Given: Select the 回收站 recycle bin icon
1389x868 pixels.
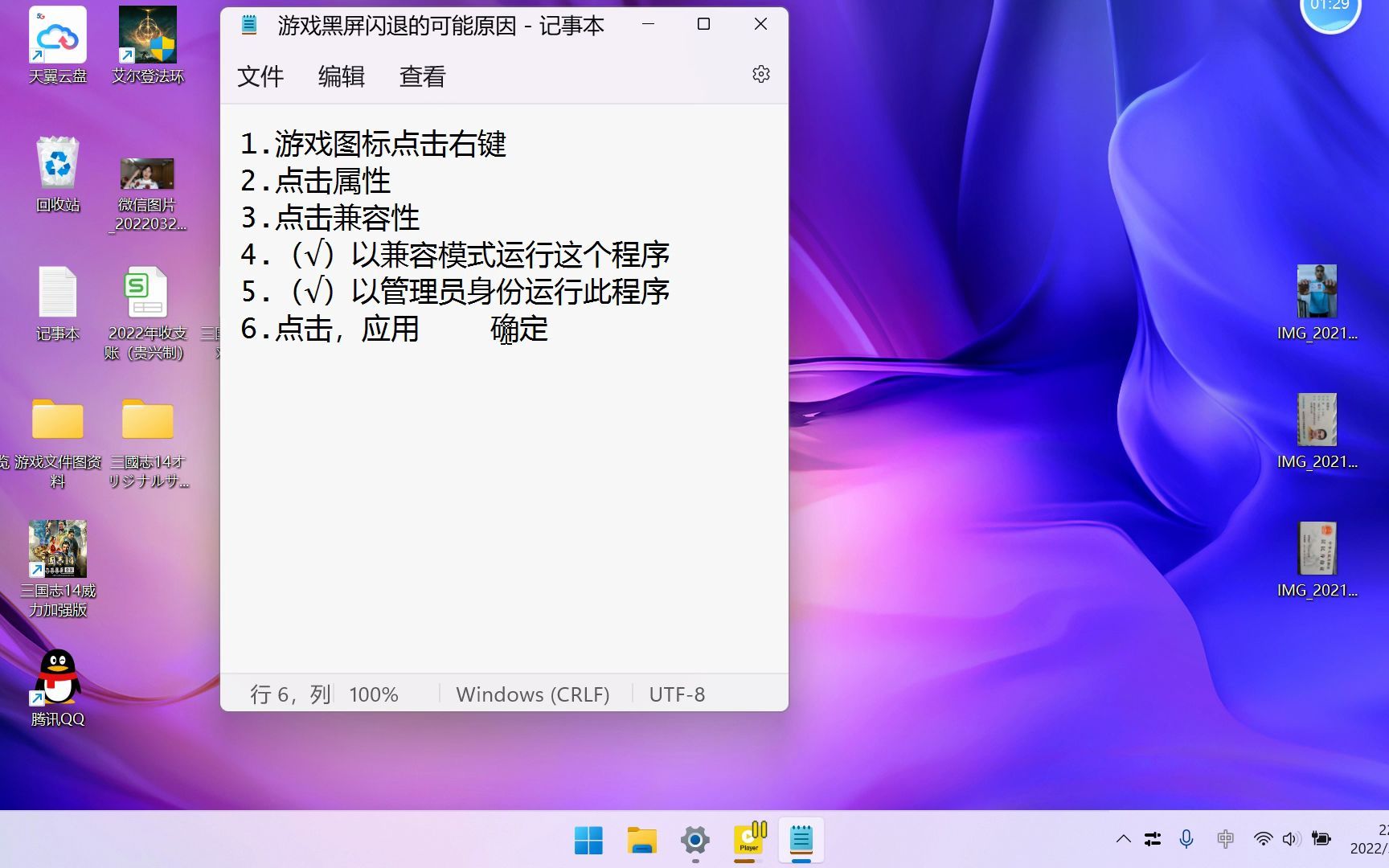Looking at the screenshot, I should point(58,174).
